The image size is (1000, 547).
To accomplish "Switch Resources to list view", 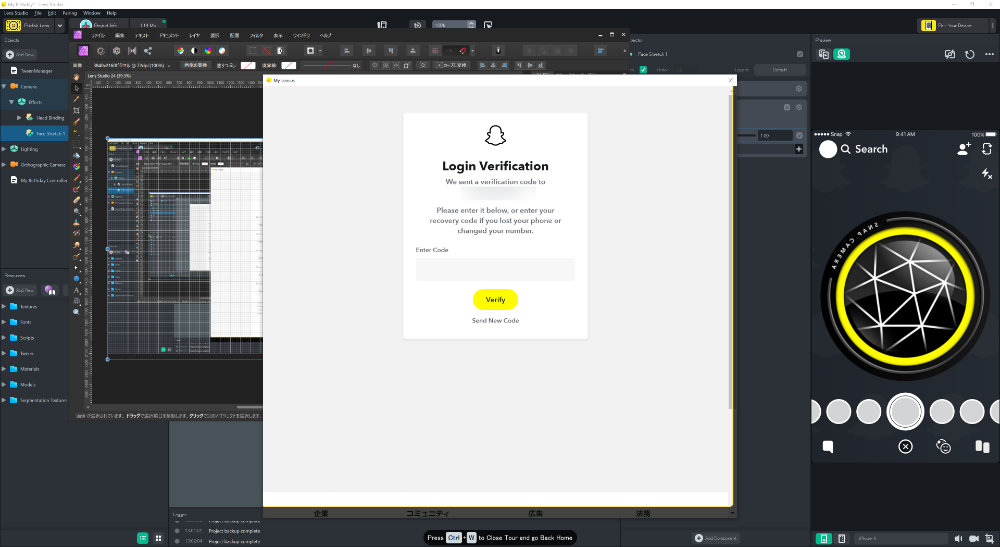I will click(143, 538).
